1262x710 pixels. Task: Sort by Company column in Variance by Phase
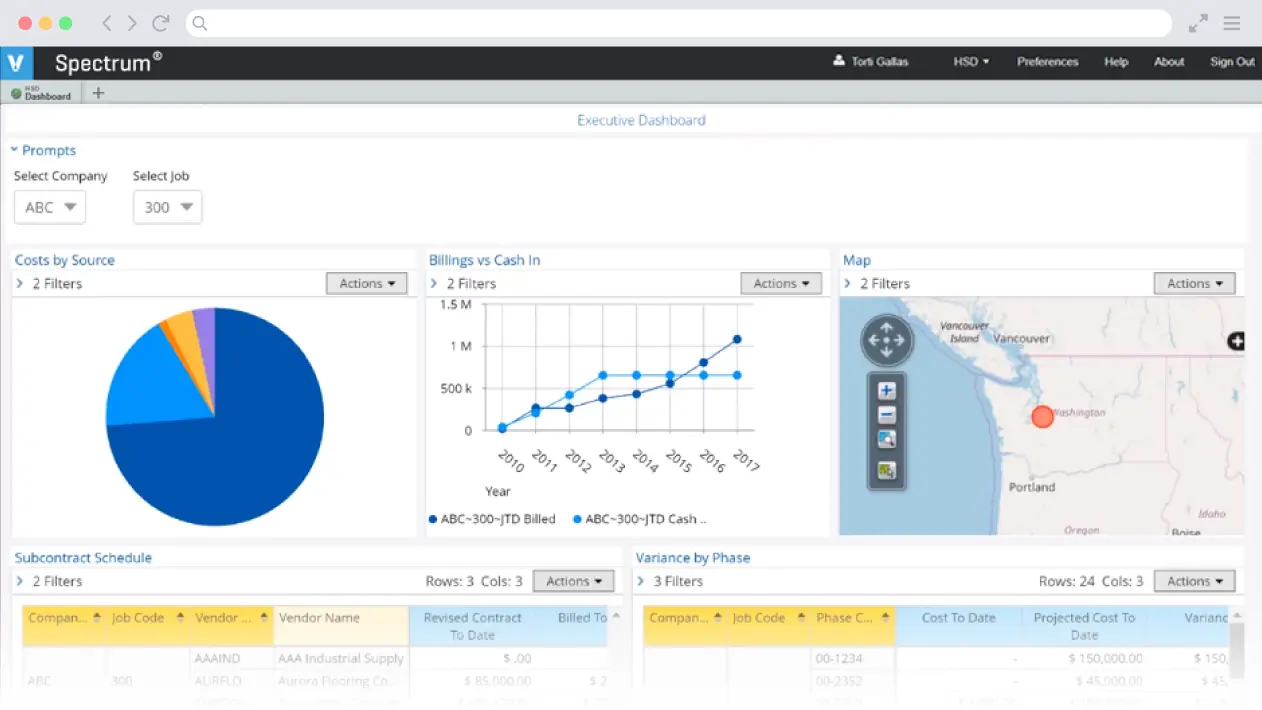717,618
